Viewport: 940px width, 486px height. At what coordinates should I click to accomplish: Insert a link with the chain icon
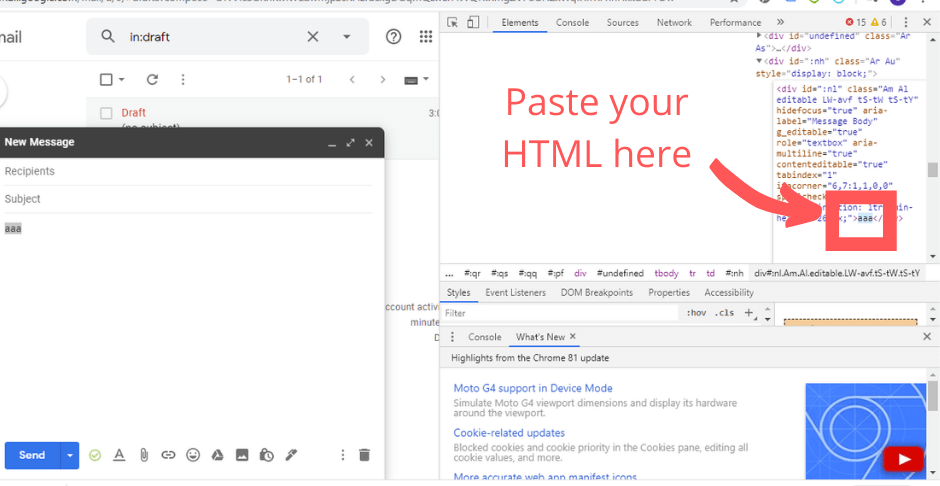pos(168,455)
